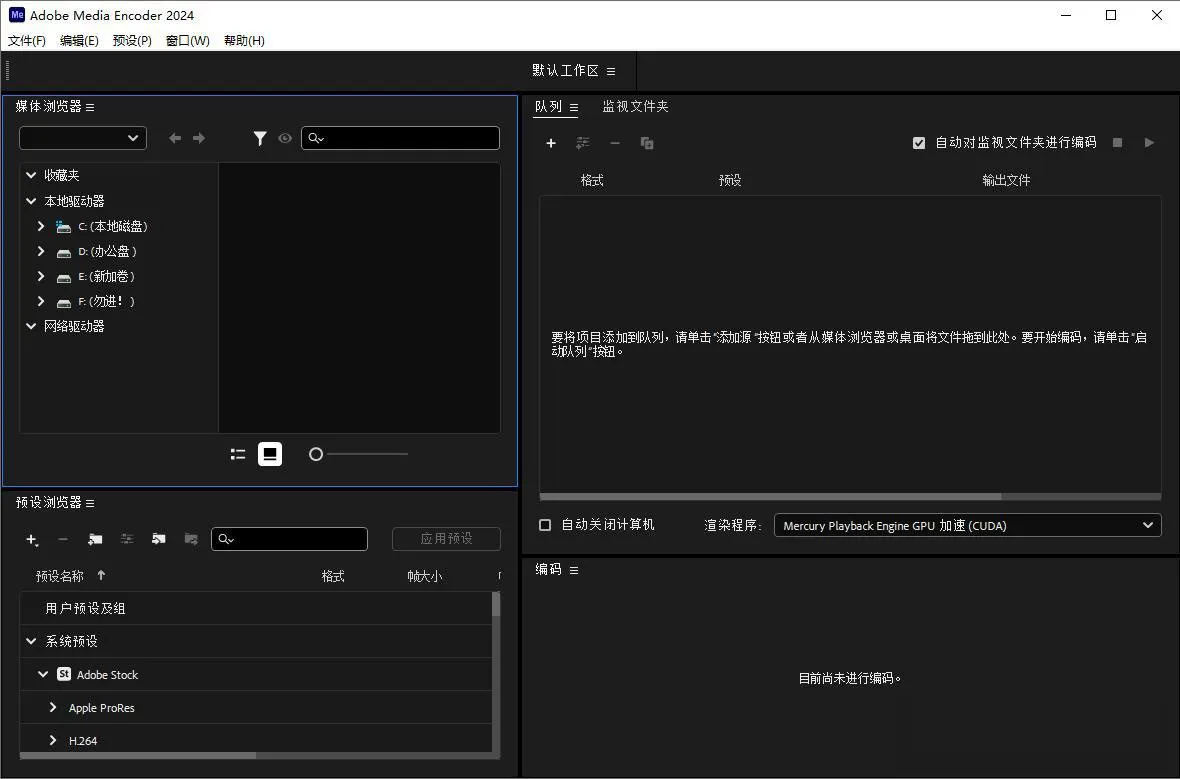
Task: Switch to the 监视文件夹 tab
Action: click(x=635, y=106)
